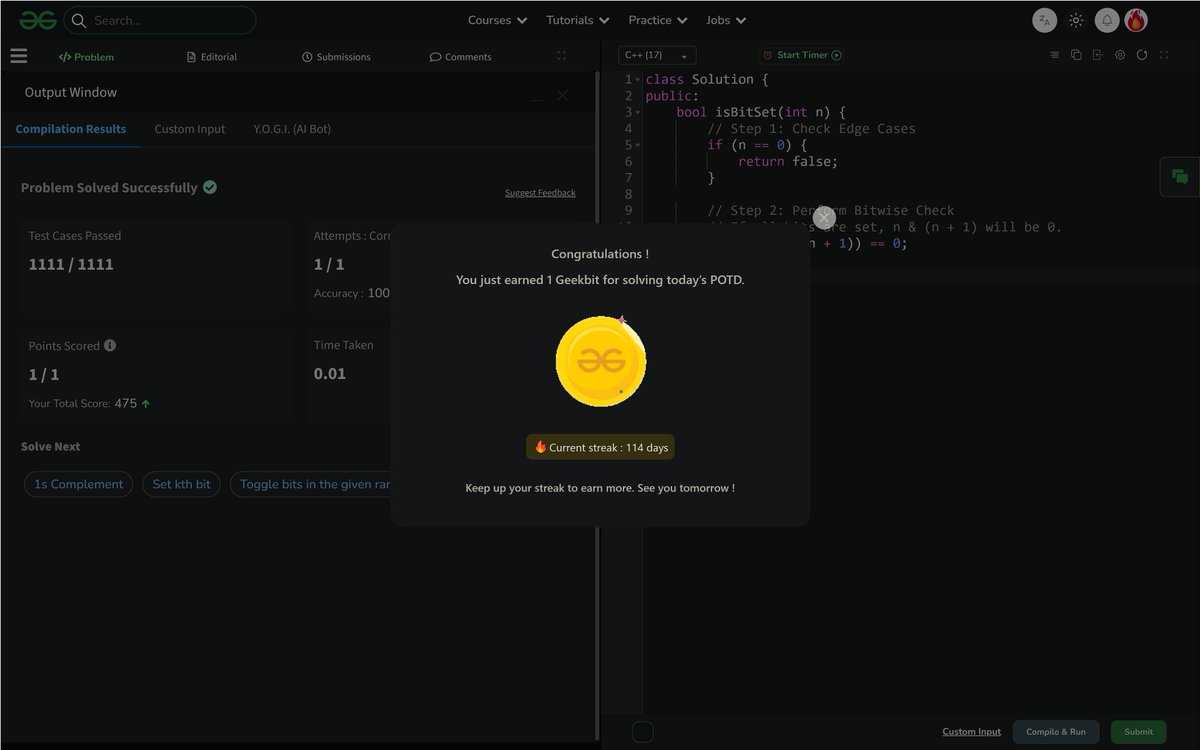Viewport: 1200px width, 750px height.
Task: Click the GeeksforGeeks logo
Action: (37, 20)
